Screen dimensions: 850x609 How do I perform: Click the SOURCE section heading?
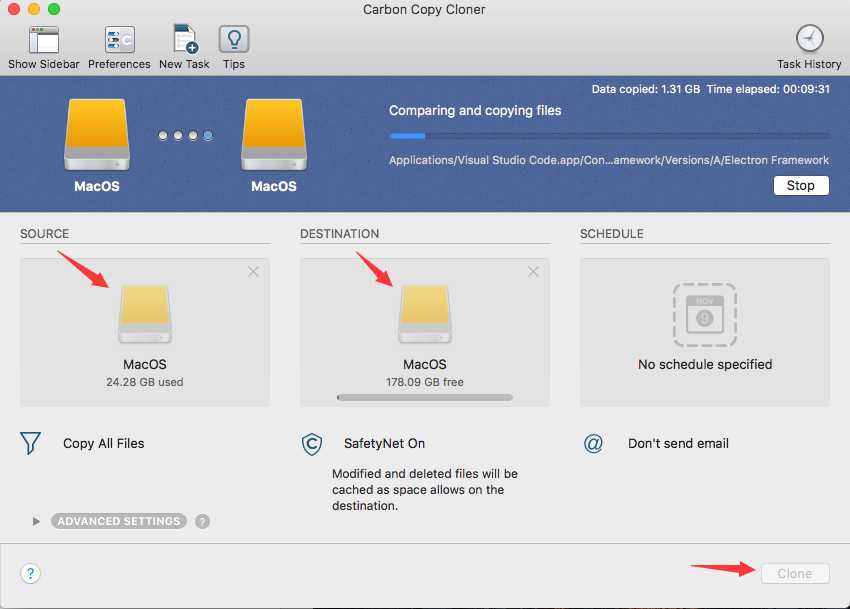coord(44,234)
